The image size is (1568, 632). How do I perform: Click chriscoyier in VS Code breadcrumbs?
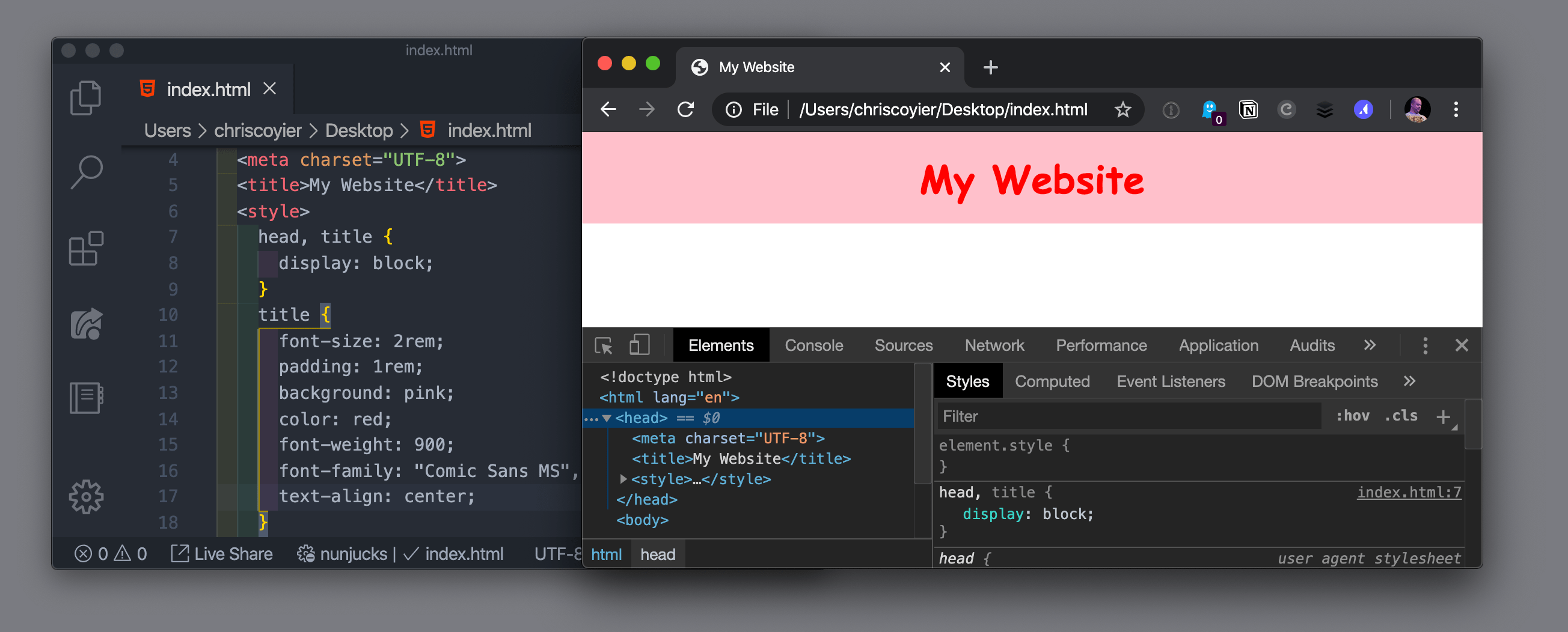(257, 130)
